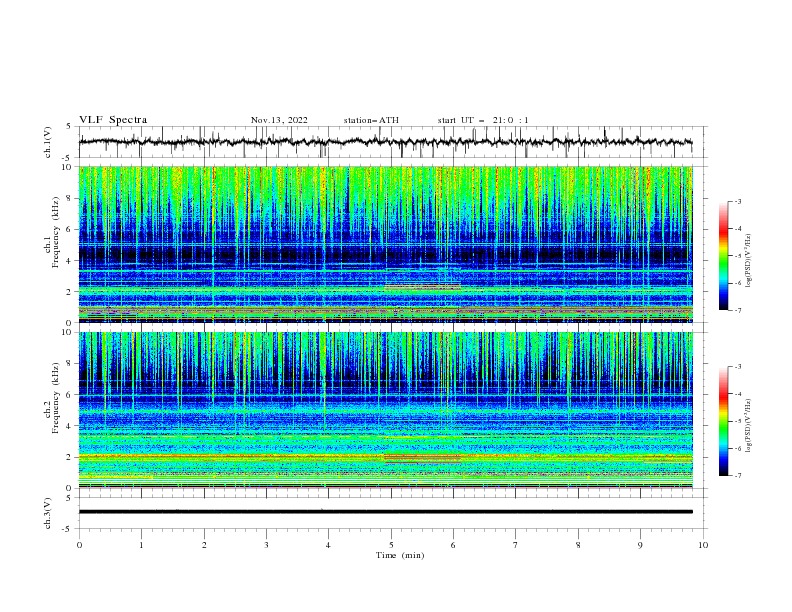
Task: Click the "Time (min)" axis title
Action: 400,555
